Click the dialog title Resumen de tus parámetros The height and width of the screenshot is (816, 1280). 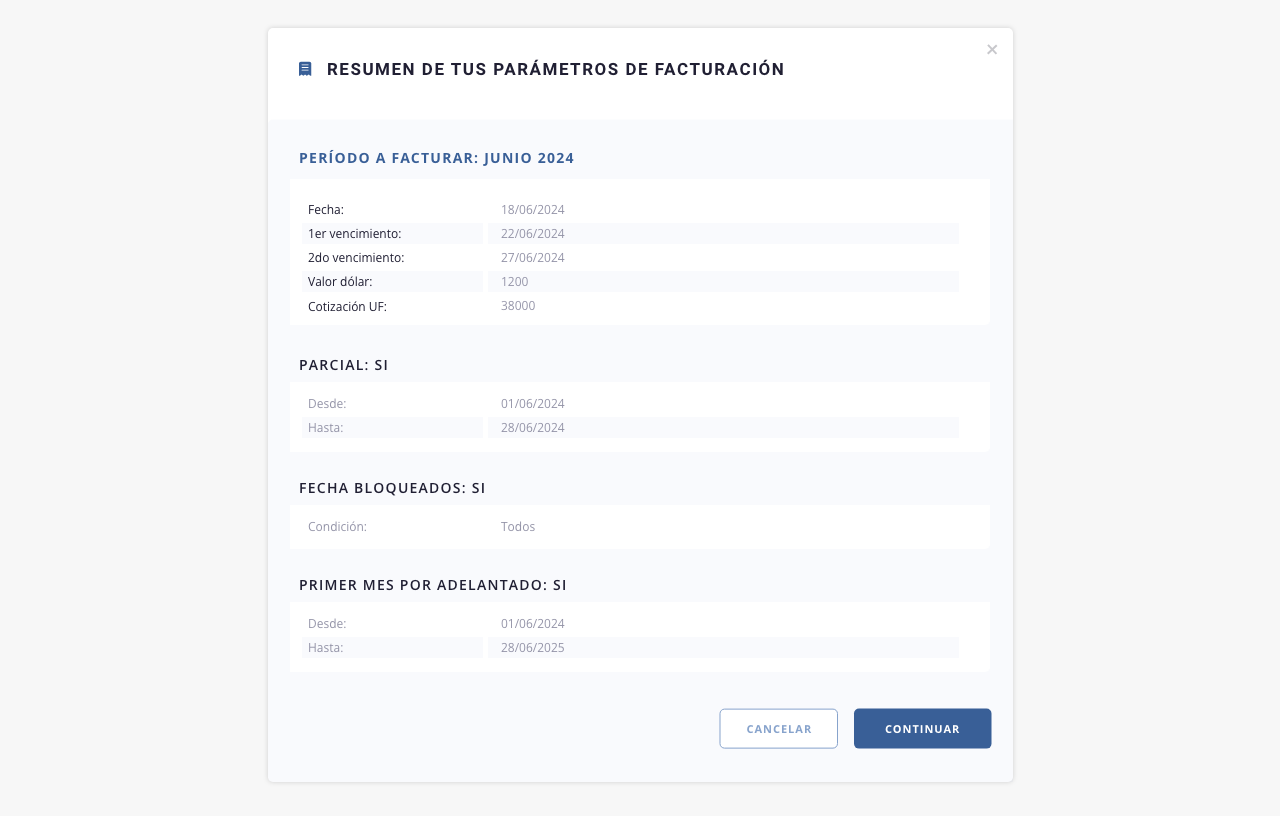[556, 69]
